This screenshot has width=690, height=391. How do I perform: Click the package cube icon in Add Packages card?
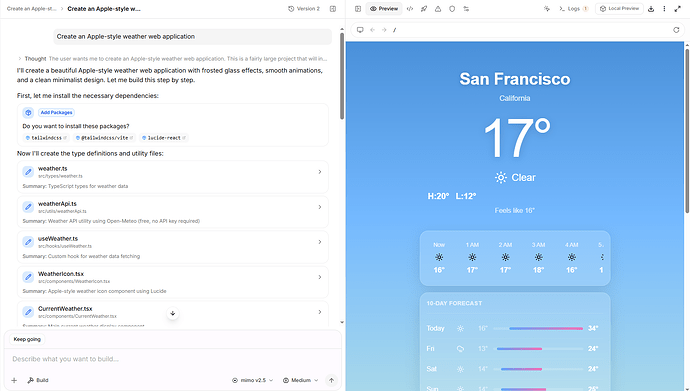point(28,113)
